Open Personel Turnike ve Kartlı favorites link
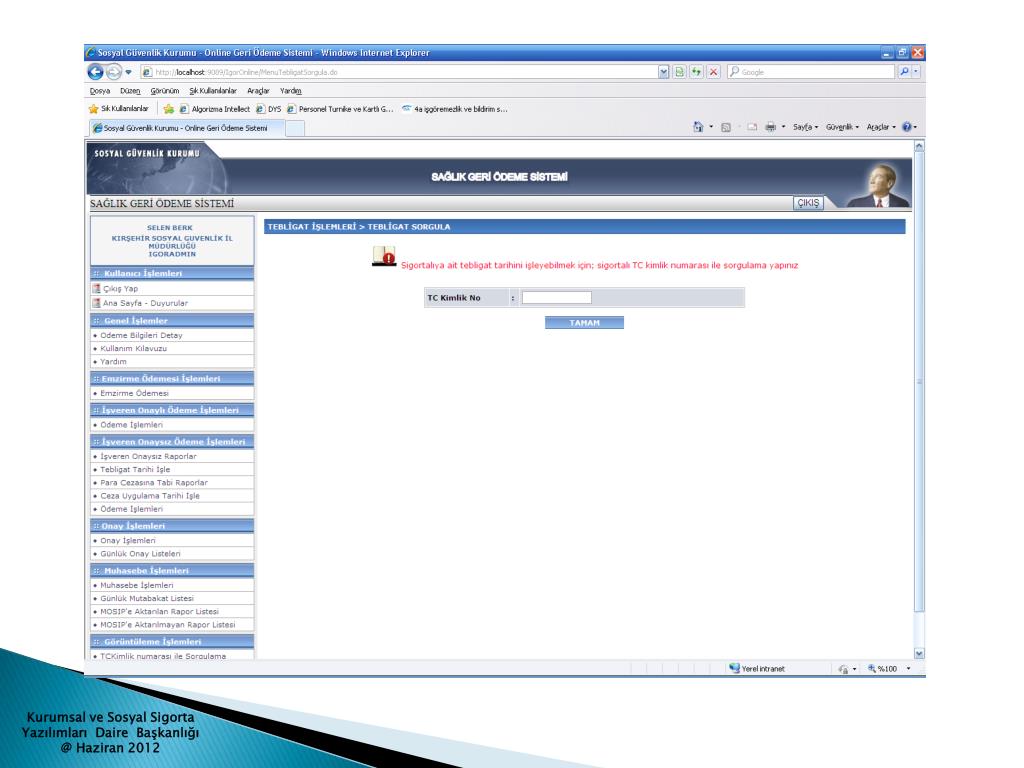 coord(340,109)
